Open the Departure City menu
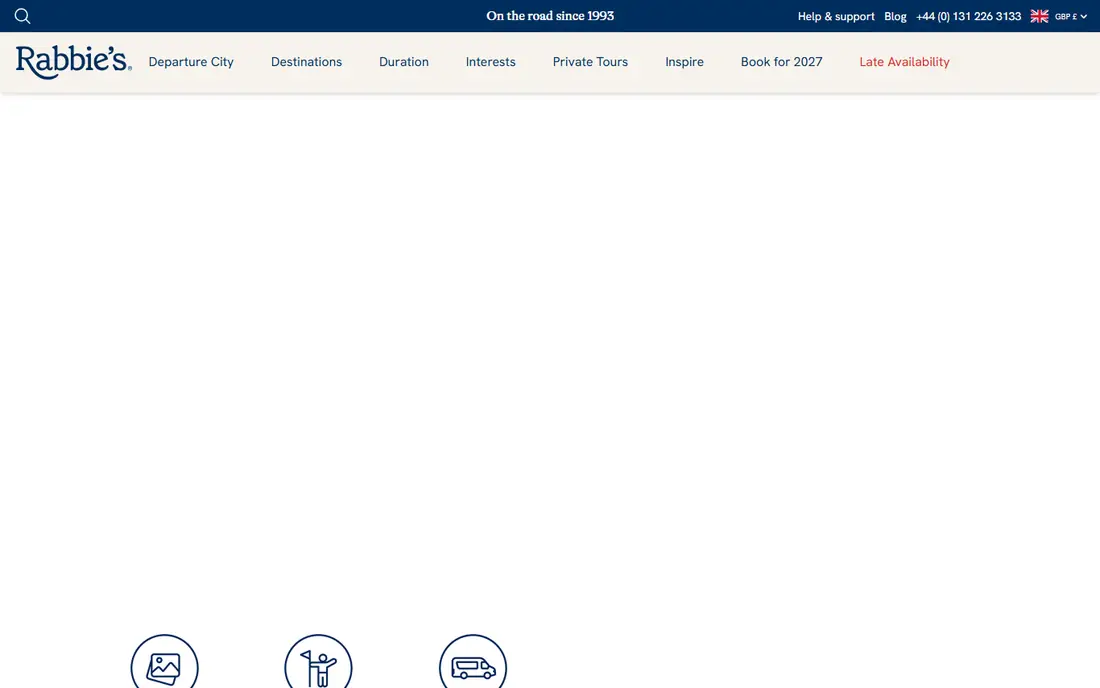Image resolution: width=1100 pixels, height=688 pixels. 191,62
